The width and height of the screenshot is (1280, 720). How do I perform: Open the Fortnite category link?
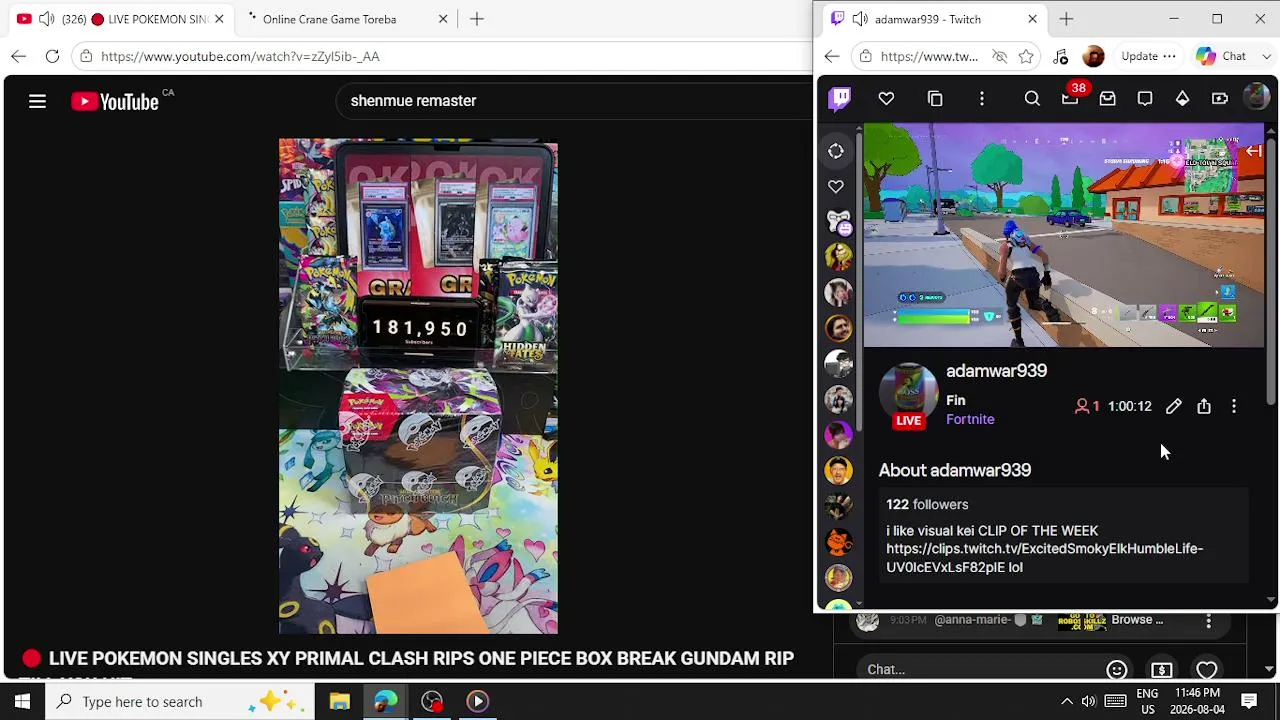[x=970, y=419]
